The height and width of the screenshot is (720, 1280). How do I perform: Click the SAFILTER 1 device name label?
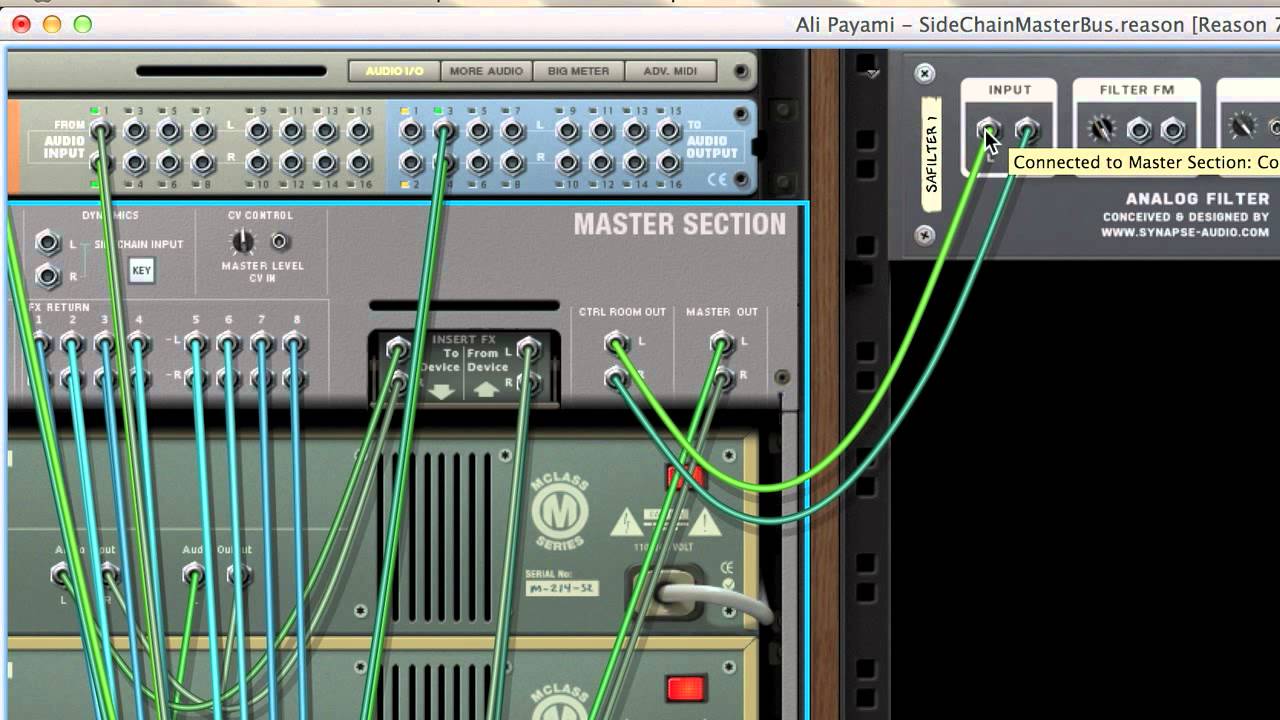932,154
